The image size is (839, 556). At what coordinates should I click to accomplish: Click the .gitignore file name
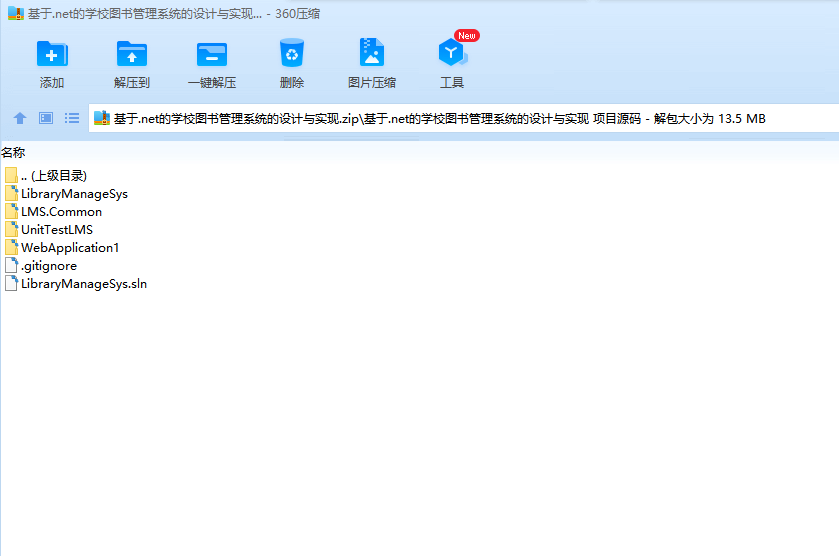[49, 266]
